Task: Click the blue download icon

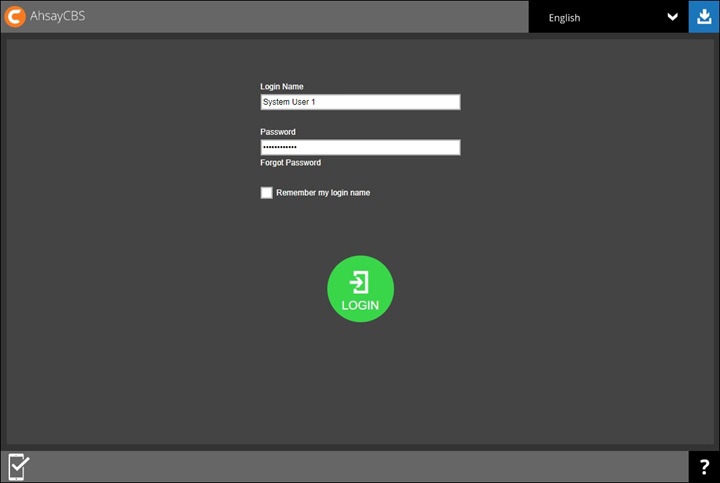Action: [x=703, y=17]
